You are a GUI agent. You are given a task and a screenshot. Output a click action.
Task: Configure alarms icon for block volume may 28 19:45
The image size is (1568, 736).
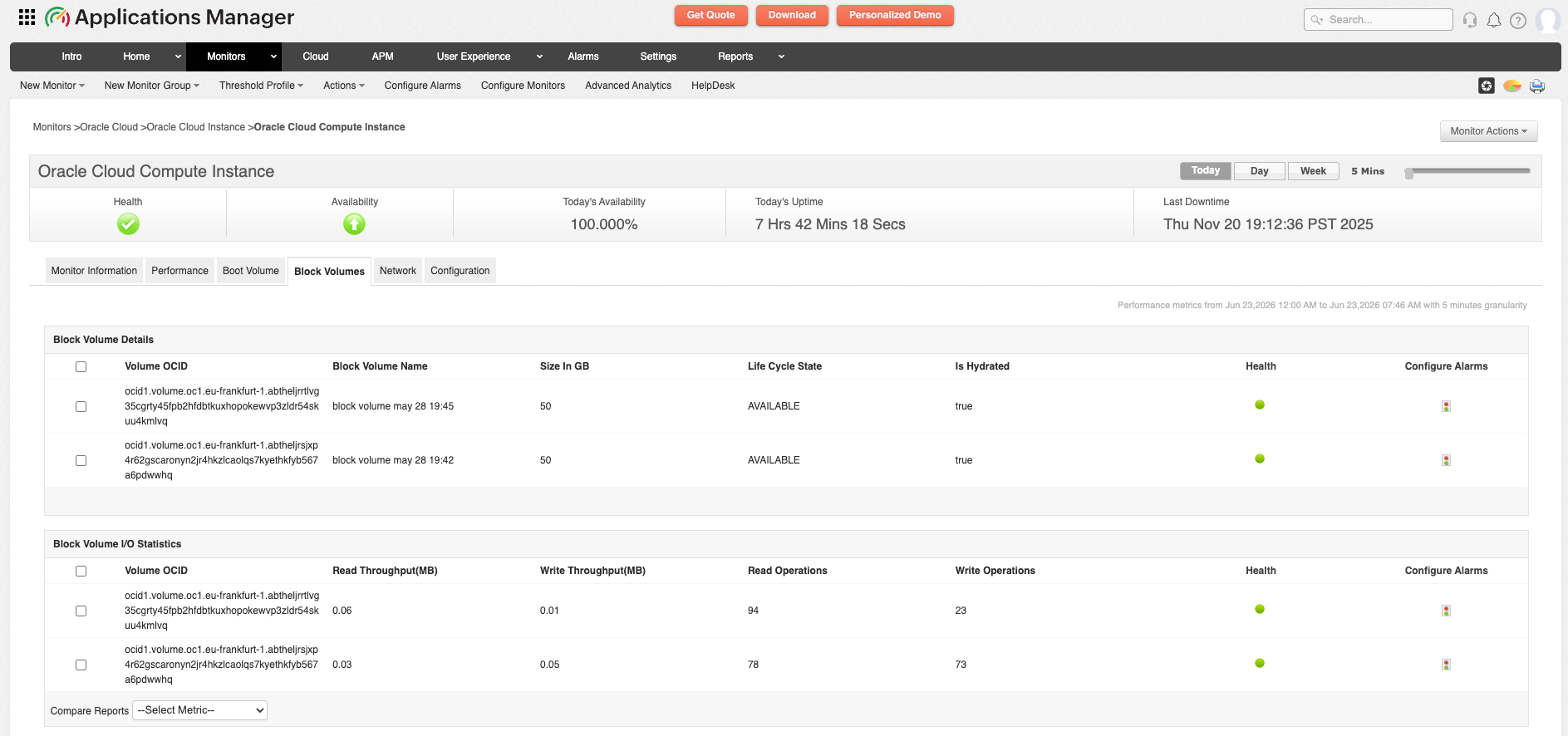click(x=1446, y=406)
